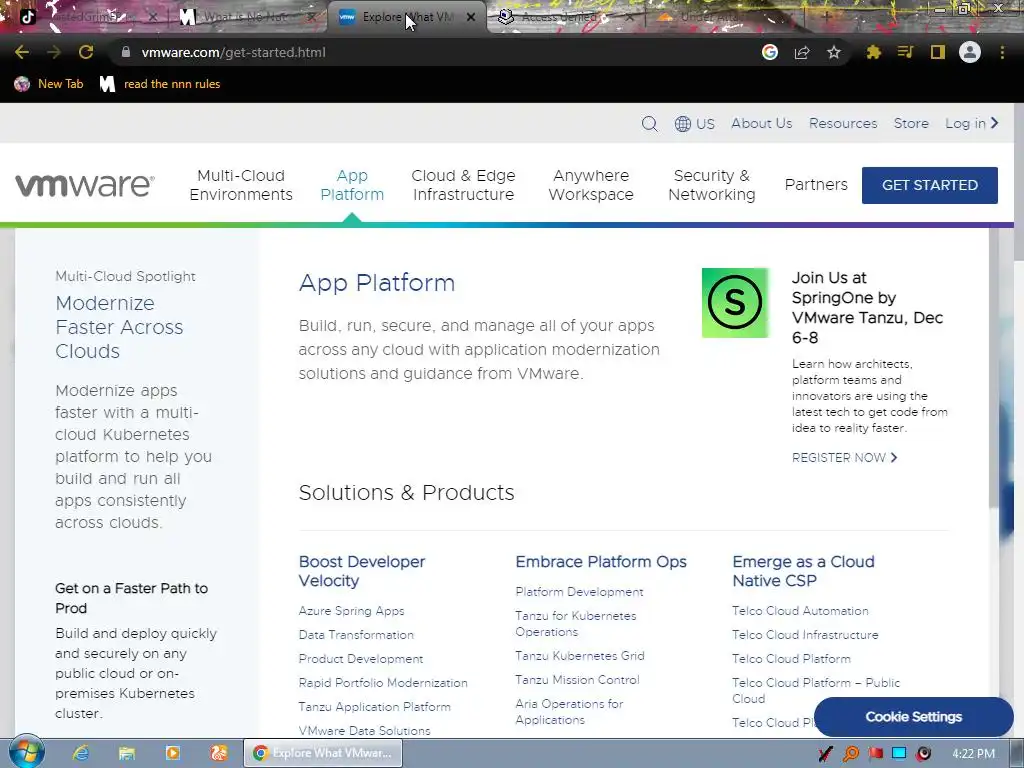Open the Store link
1024x768 pixels.
[911, 123]
